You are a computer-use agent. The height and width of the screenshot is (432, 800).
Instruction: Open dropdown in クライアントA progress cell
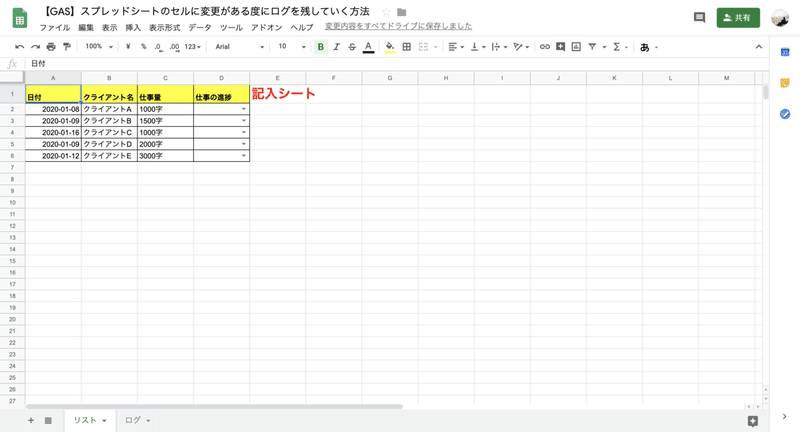click(x=244, y=109)
